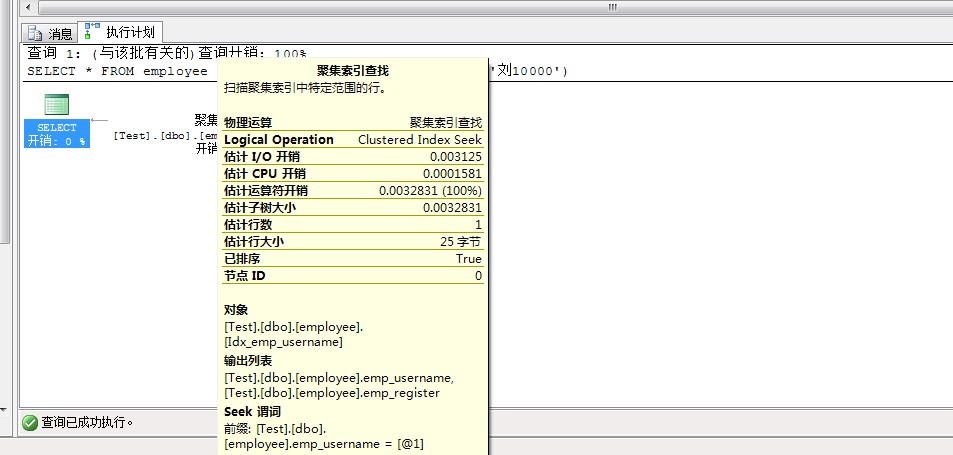The height and width of the screenshot is (455, 953).
Task: Click the 节点 ID row label
Action: [x=244, y=276]
